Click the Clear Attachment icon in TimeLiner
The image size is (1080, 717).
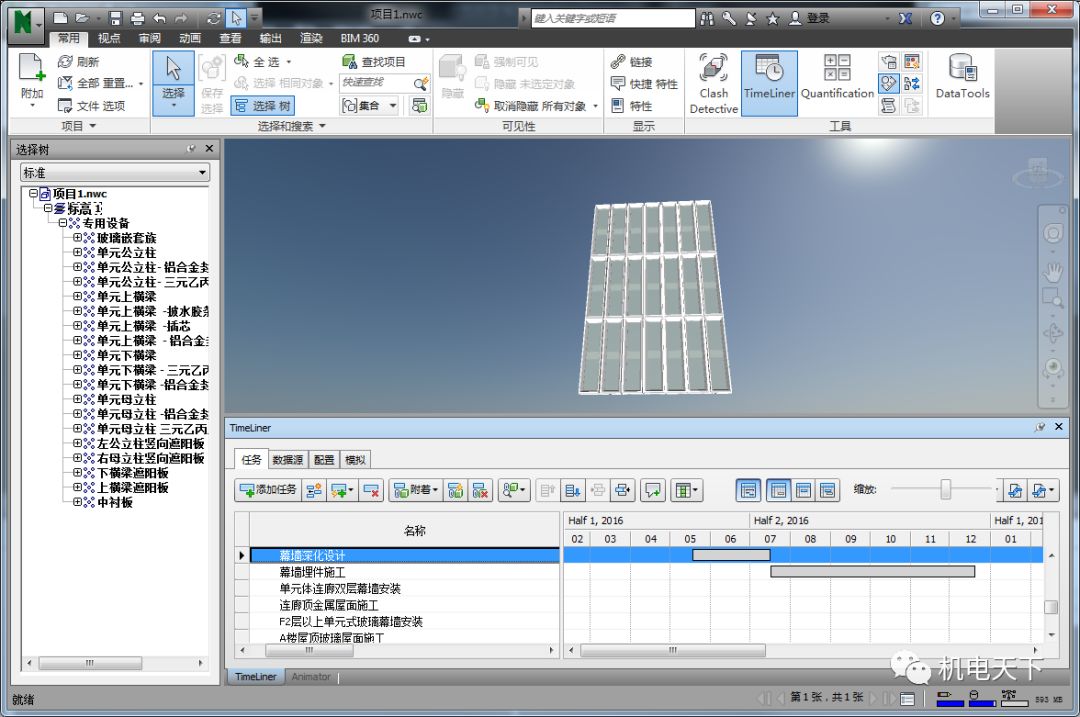click(480, 490)
